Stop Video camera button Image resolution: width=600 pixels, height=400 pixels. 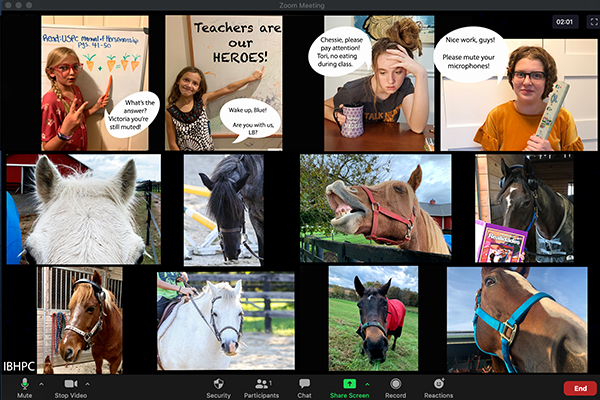click(71, 387)
